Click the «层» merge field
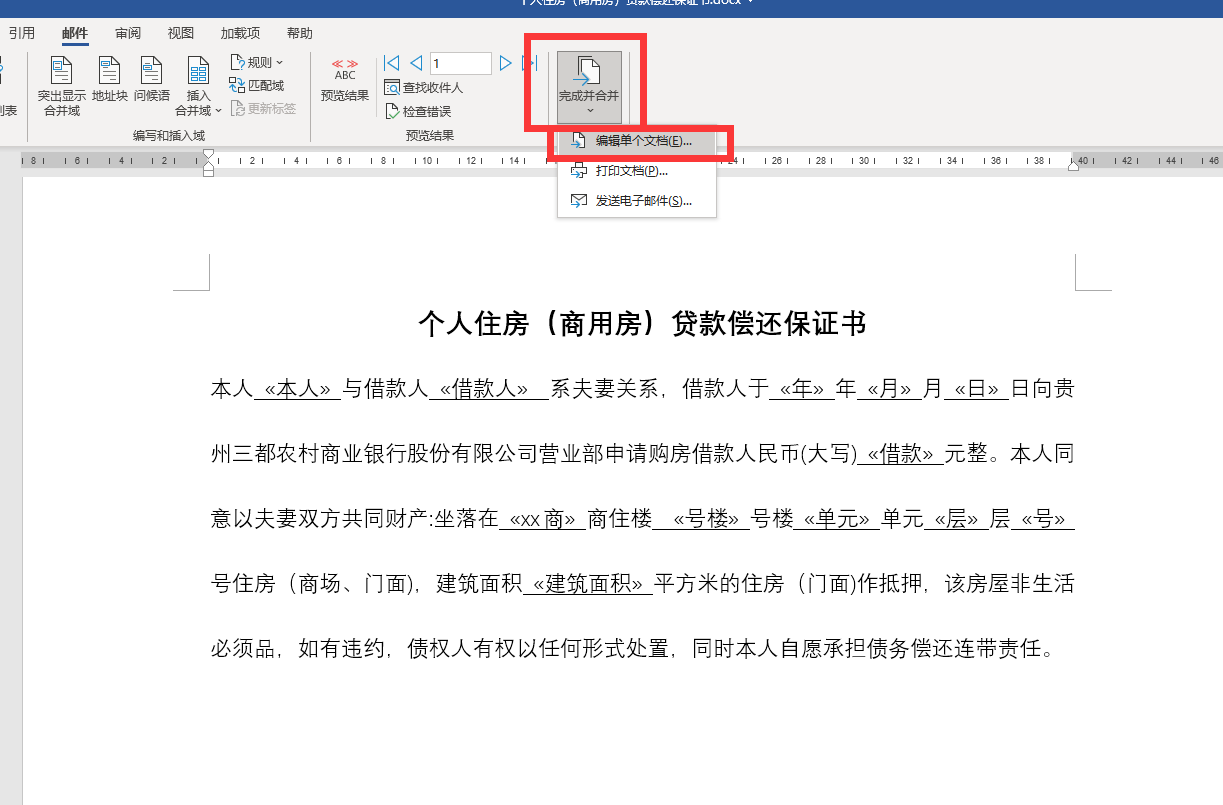 pyautogui.click(x=956, y=520)
